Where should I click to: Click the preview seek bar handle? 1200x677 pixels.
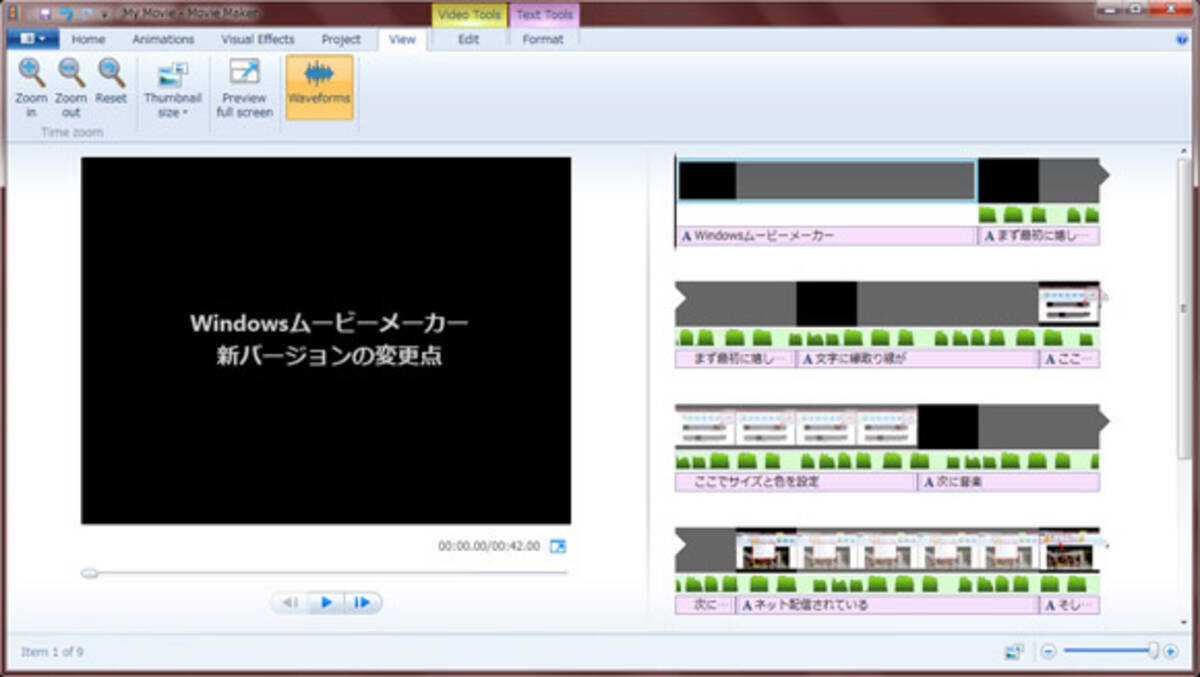90,573
